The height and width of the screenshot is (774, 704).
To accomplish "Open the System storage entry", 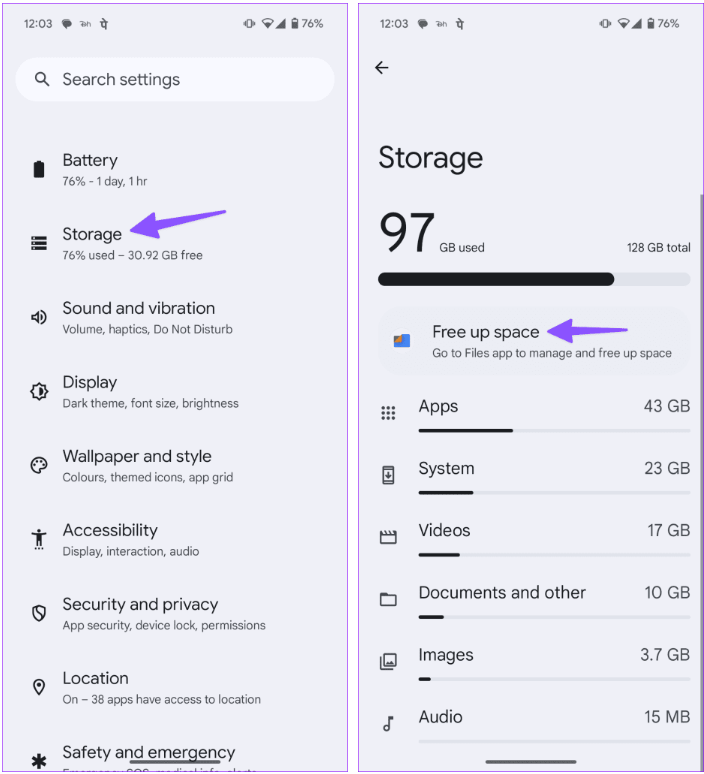I will click(x=535, y=475).
